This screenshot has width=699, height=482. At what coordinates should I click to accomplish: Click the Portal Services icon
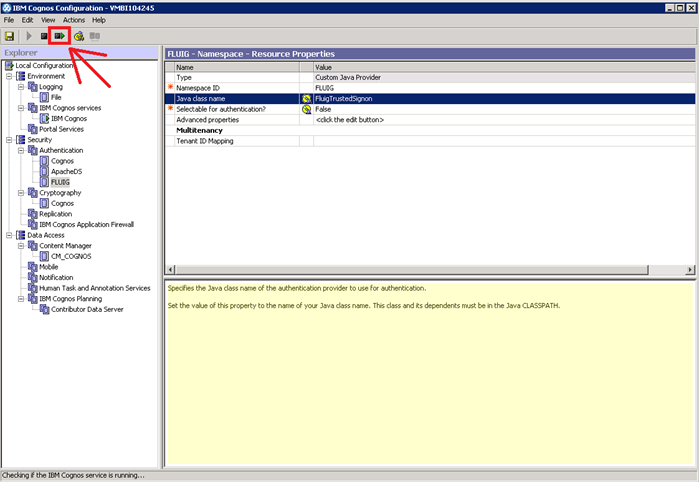33,129
